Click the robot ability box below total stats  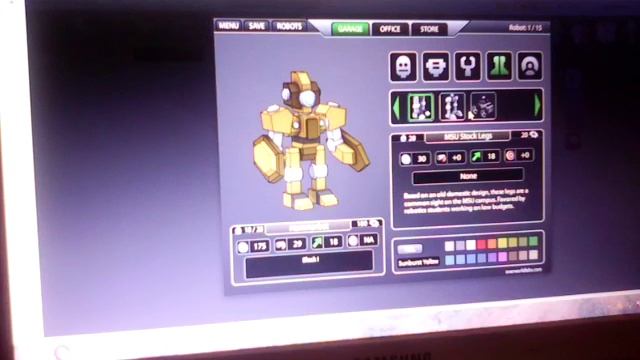pos(309,265)
